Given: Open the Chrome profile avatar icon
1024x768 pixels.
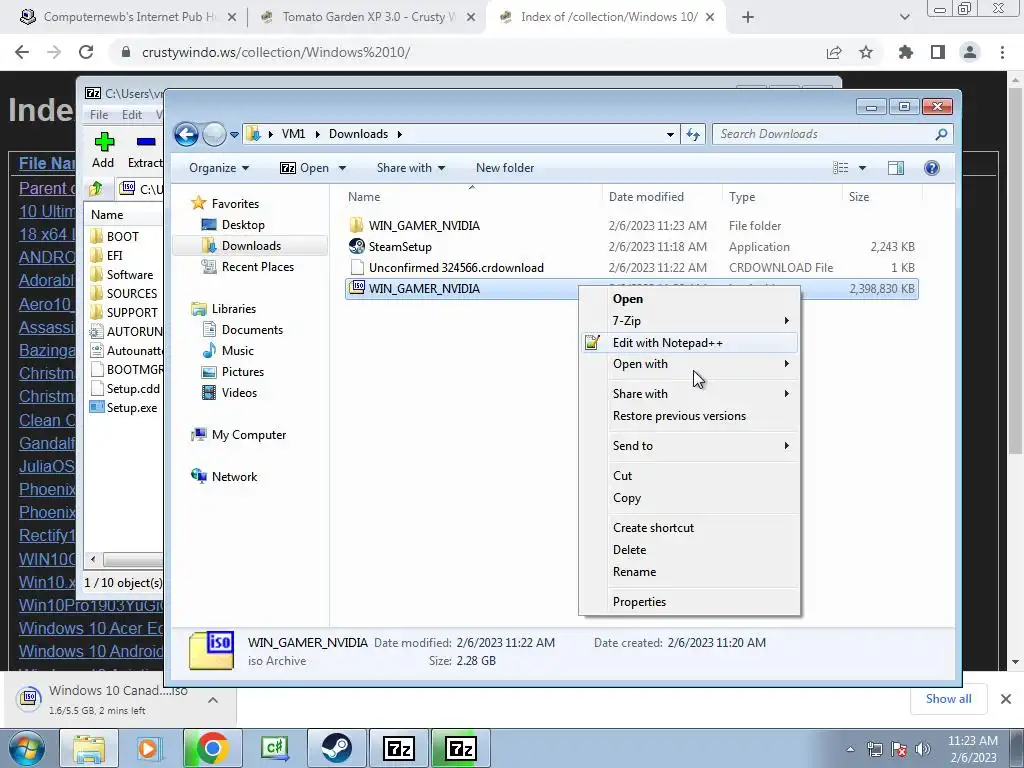Looking at the screenshot, I should point(970,52).
